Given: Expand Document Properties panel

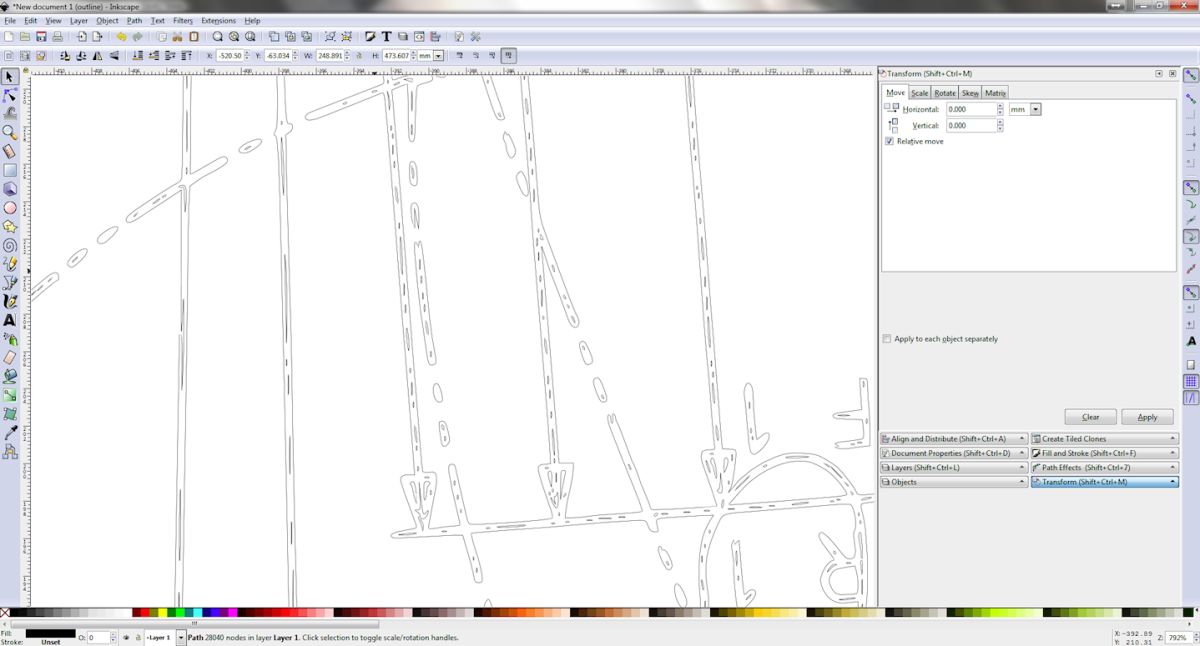Looking at the screenshot, I should coord(953,453).
